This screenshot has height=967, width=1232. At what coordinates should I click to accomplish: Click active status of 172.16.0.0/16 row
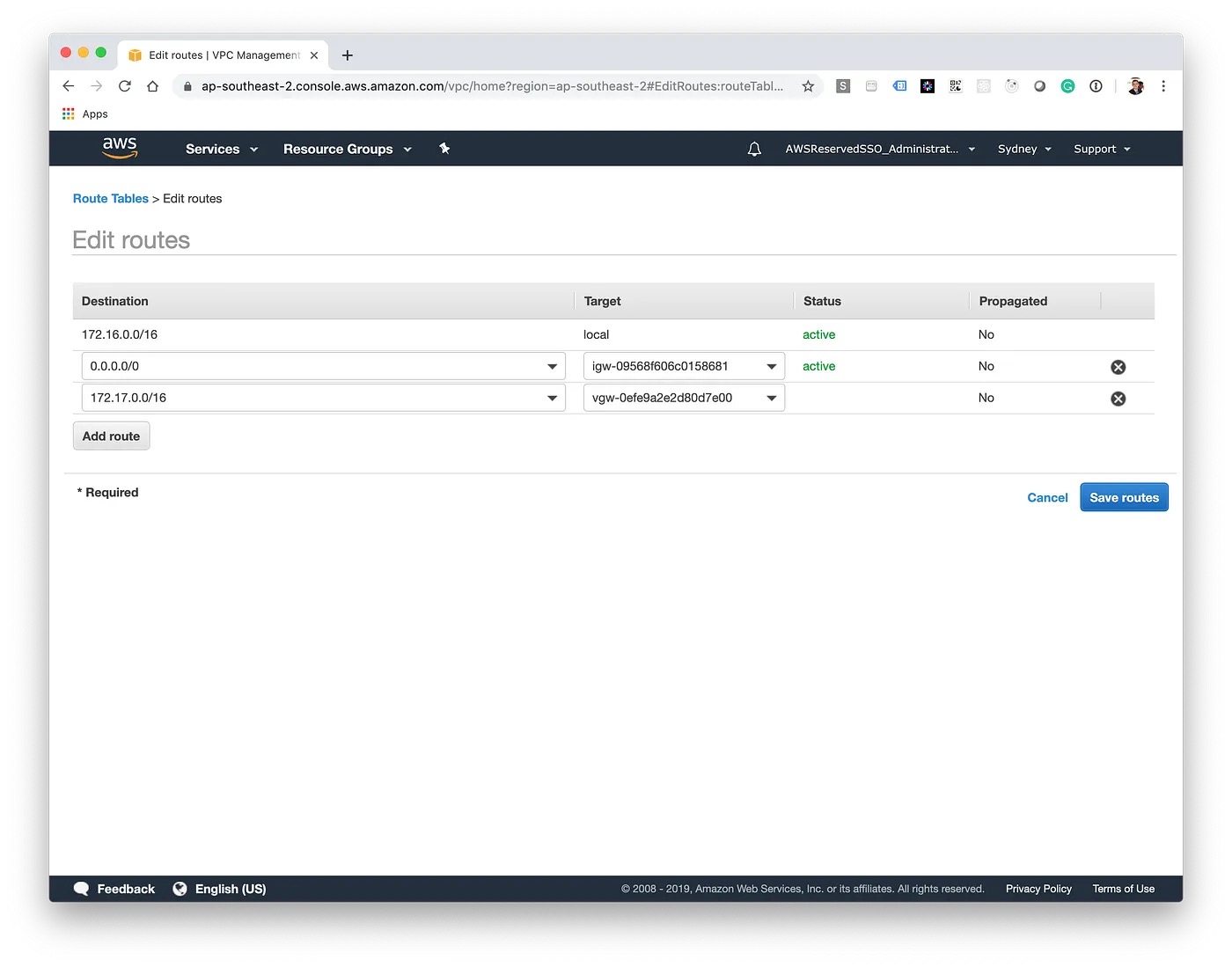click(818, 334)
